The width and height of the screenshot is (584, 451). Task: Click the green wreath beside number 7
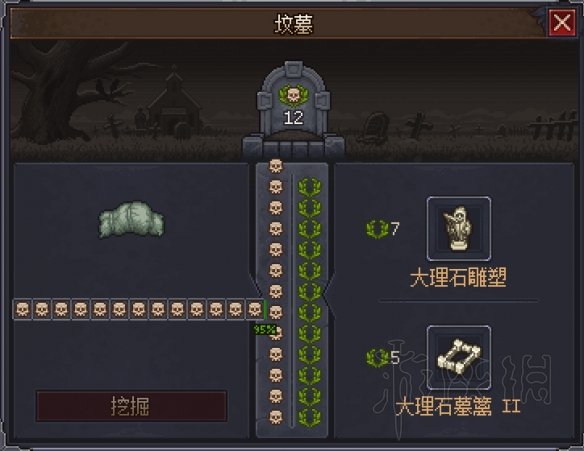click(377, 228)
